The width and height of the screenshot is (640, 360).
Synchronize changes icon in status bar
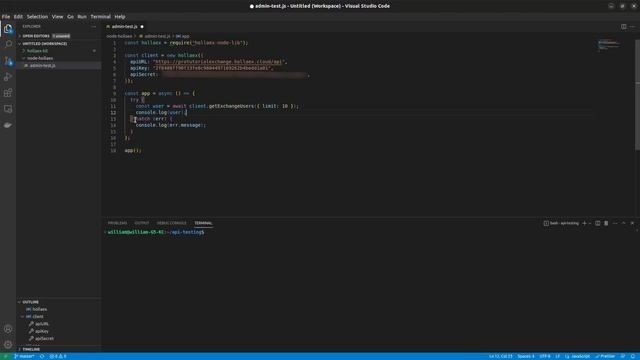tap(42, 356)
